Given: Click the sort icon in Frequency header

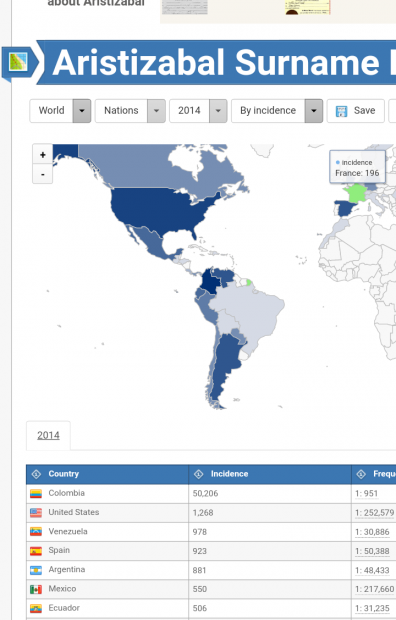Looking at the screenshot, I should (361, 474).
